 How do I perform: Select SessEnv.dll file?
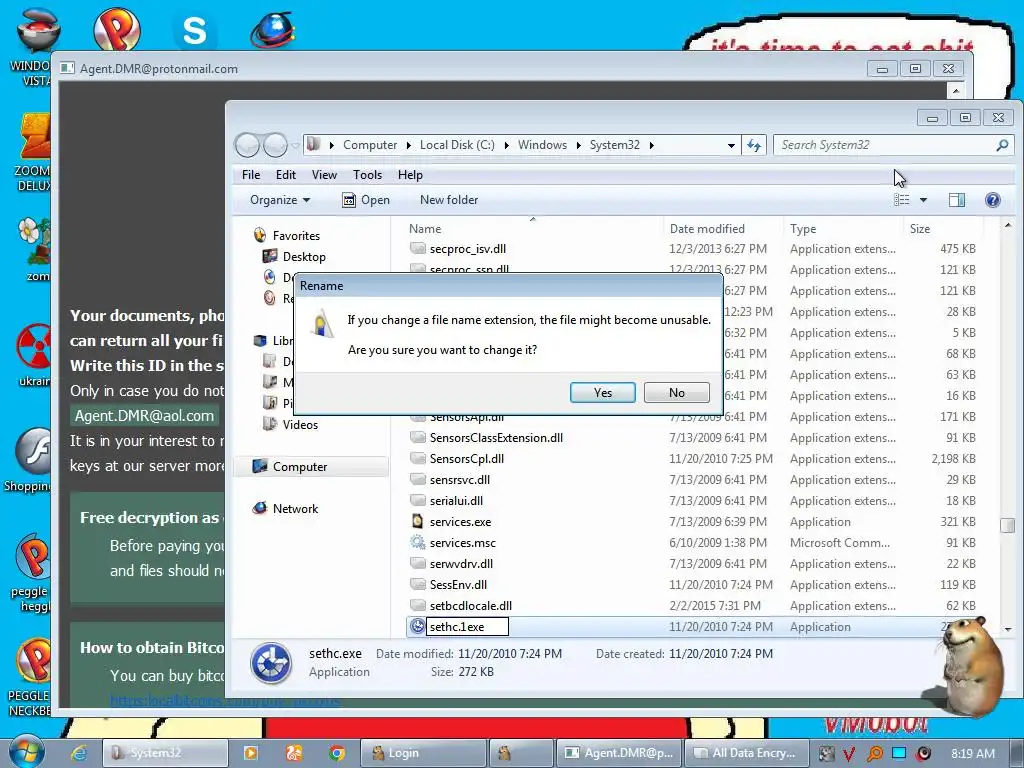click(458, 584)
